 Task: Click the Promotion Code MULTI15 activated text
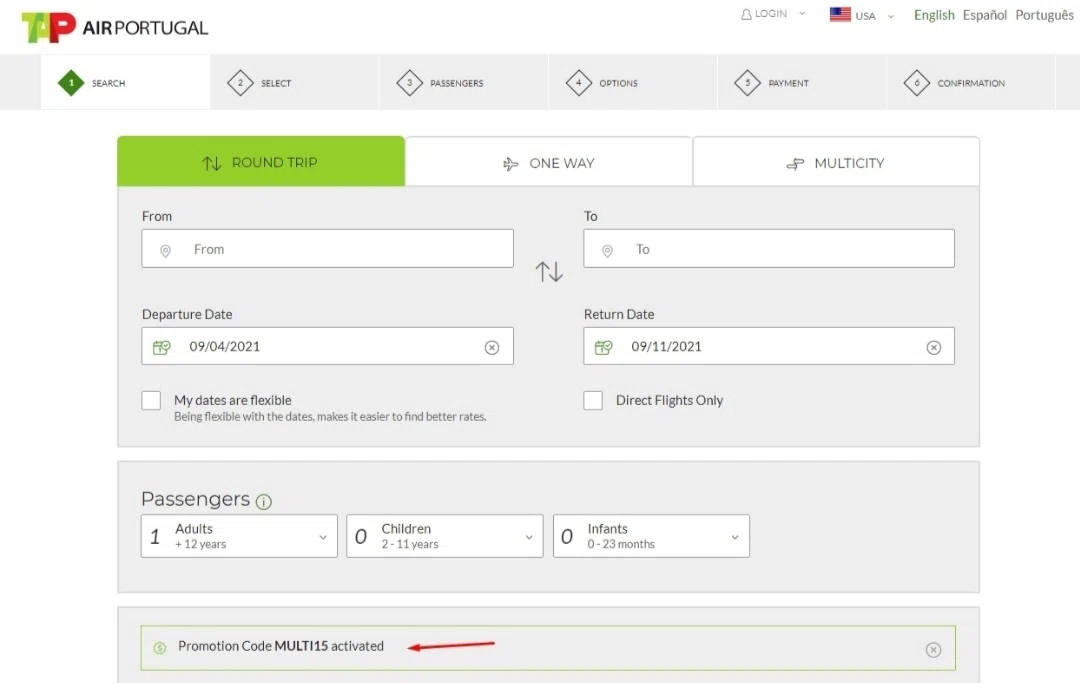click(280, 646)
